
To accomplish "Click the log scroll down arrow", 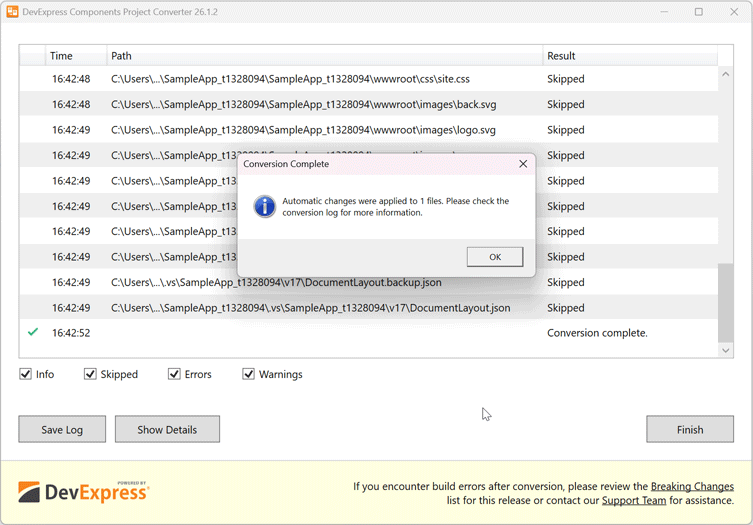I will pos(726,350).
